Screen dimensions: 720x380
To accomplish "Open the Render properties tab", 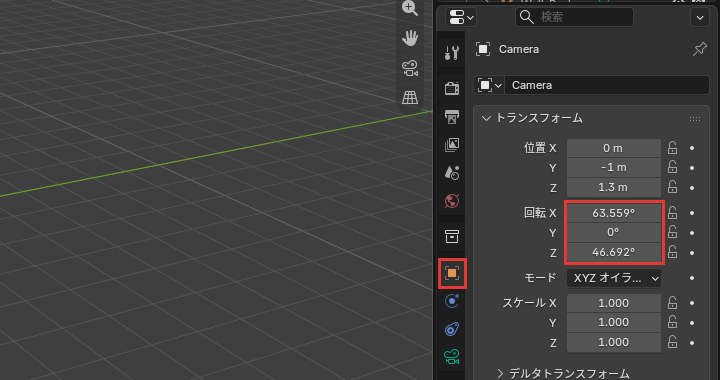I will click(452, 88).
